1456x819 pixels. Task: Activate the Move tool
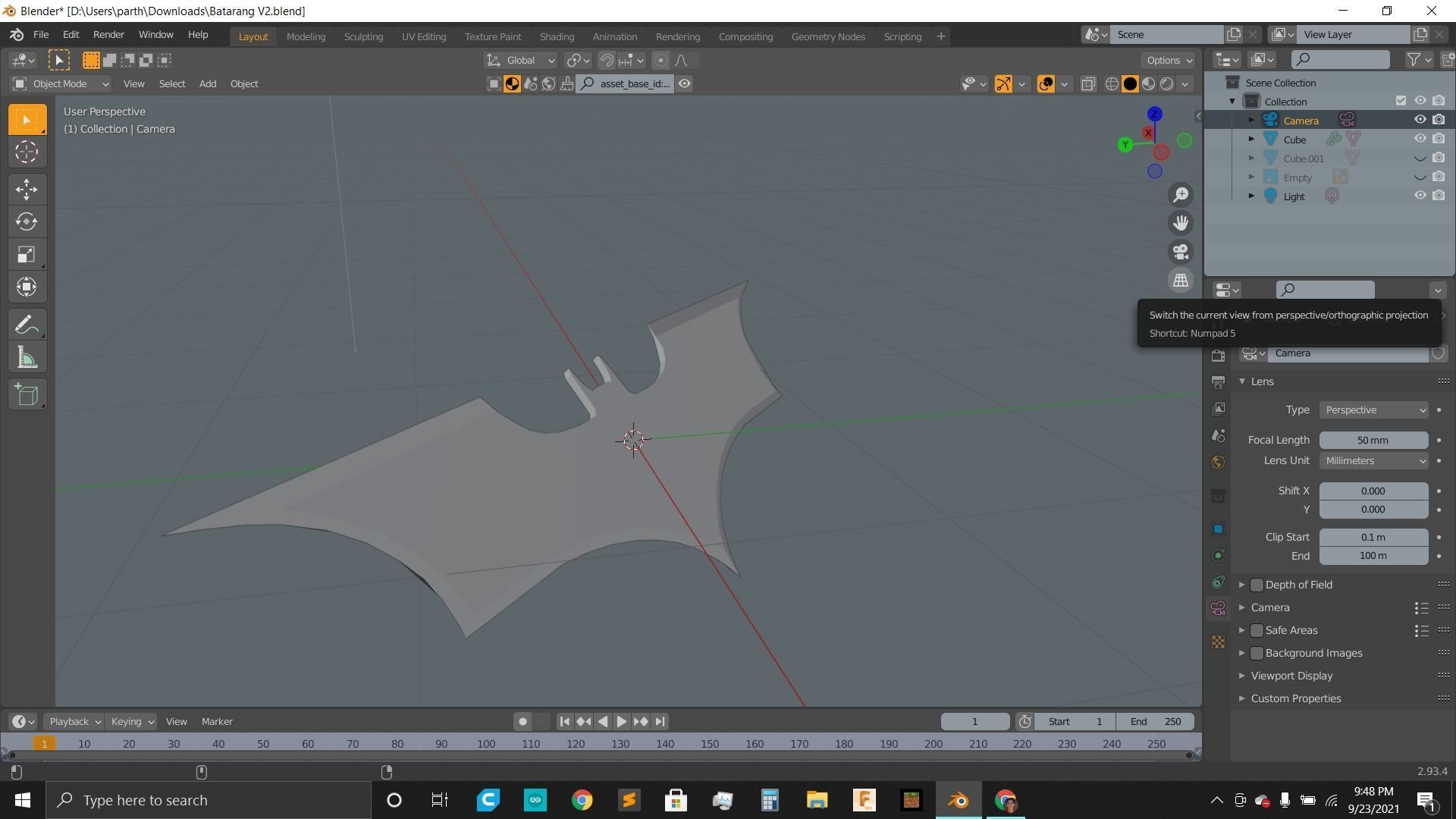tap(27, 189)
